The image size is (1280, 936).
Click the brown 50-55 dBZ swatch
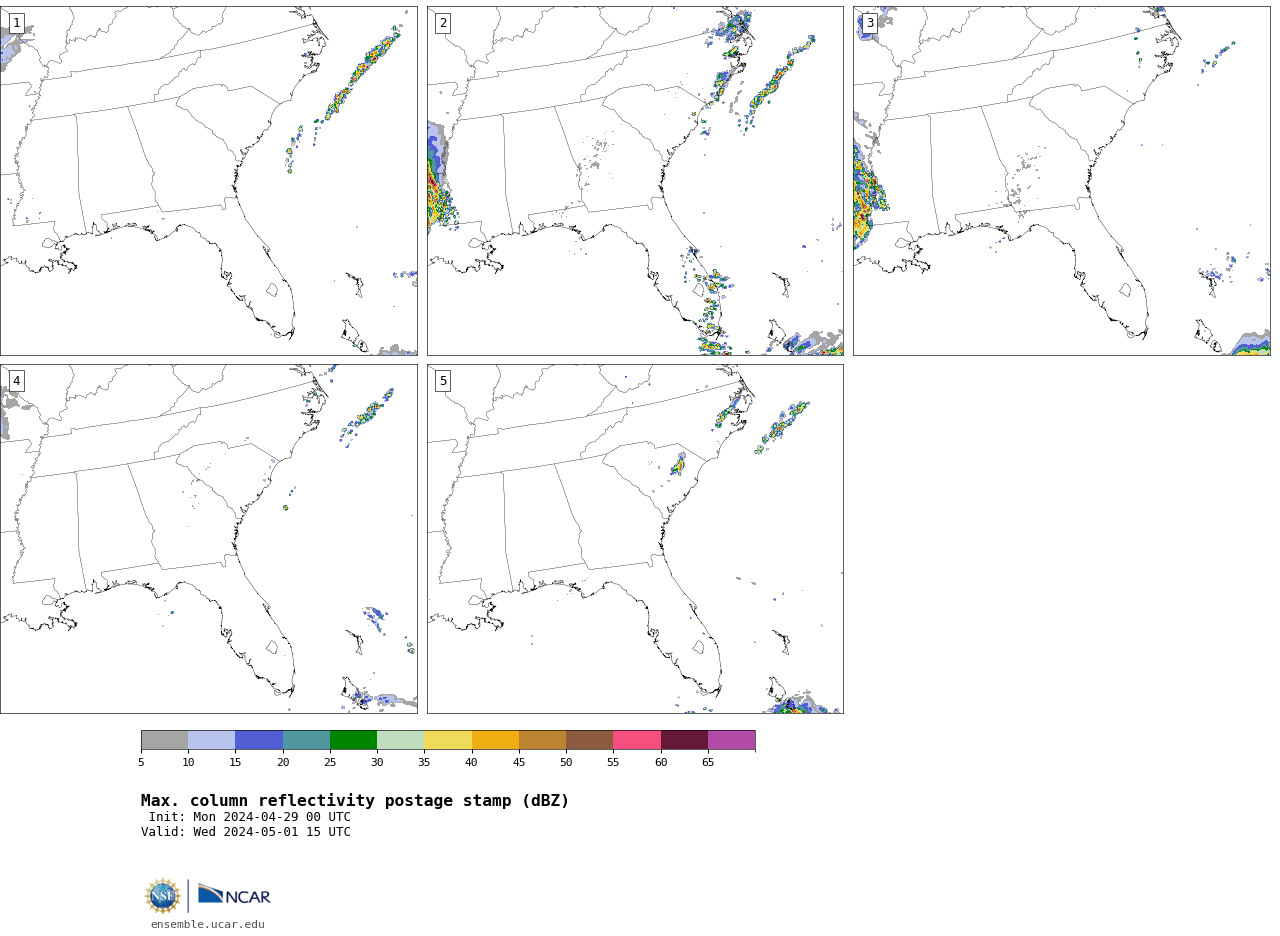tap(589, 740)
